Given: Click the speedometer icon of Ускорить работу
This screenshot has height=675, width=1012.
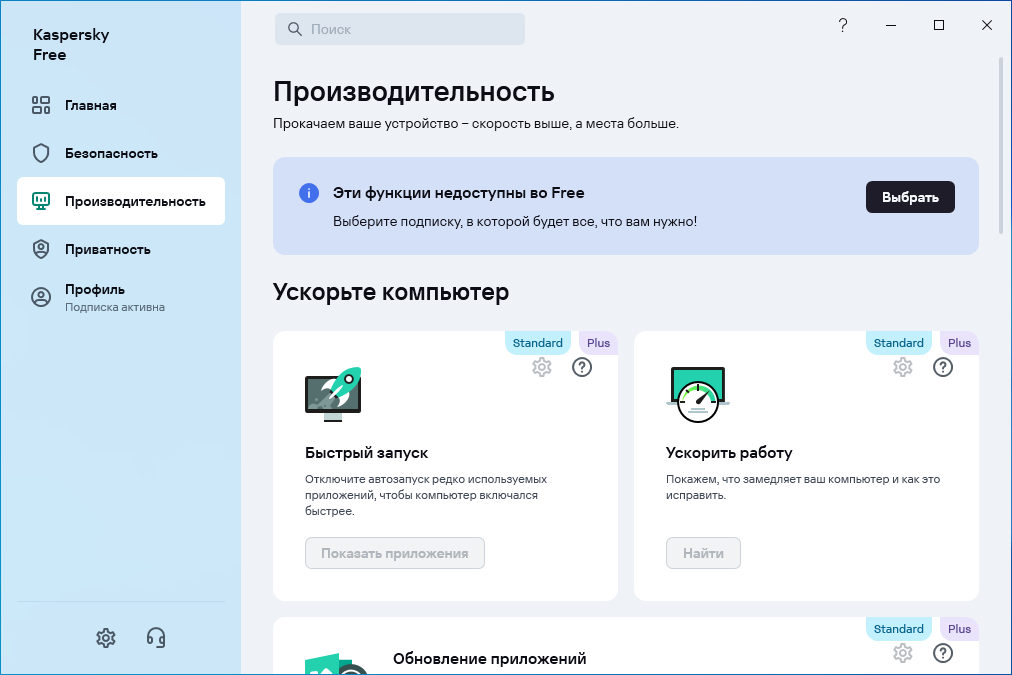Looking at the screenshot, I should (x=698, y=394).
